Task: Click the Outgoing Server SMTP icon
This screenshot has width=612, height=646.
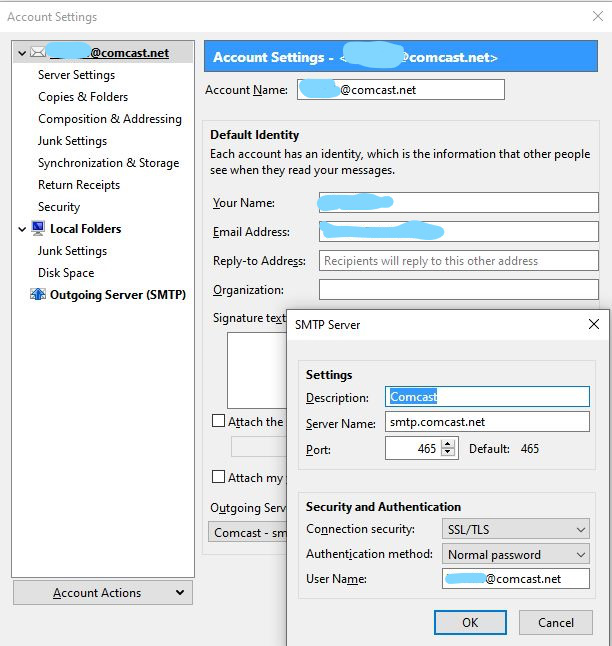Action: coord(38,294)
